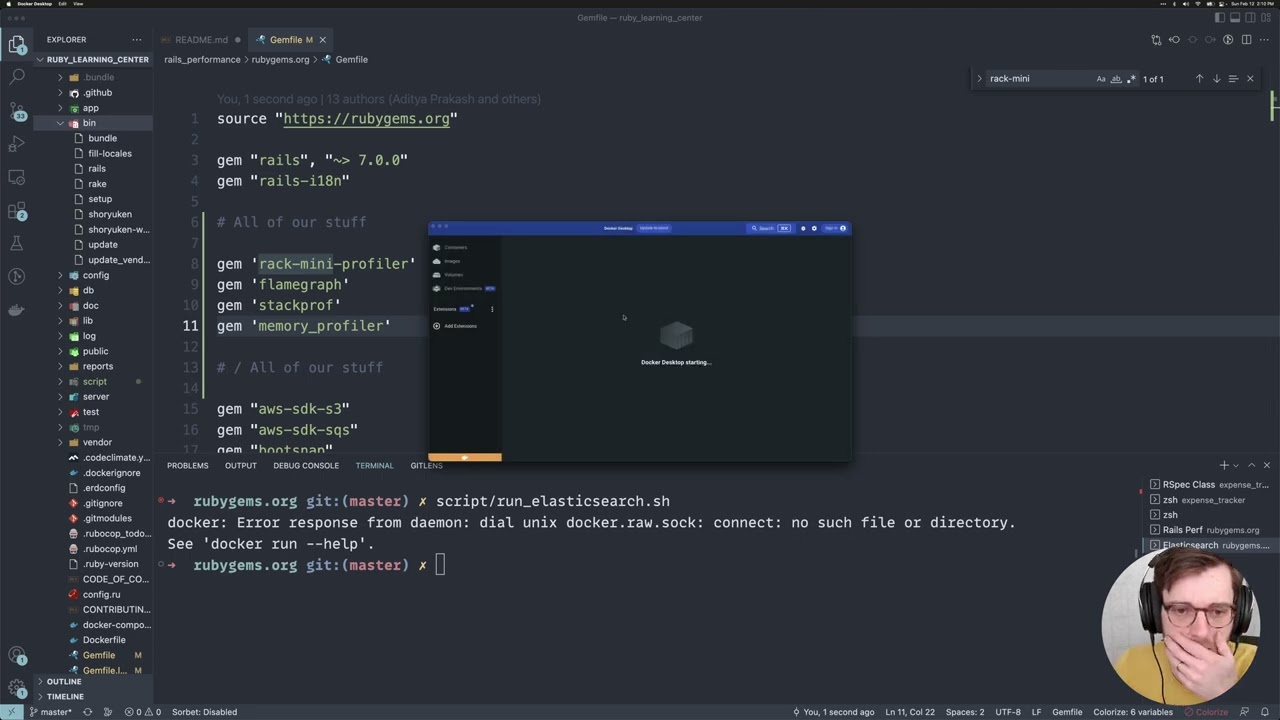The height and width of the screenshot is (720, 1280).
Task: Click master branch in status bar
Action: pos(50,712)
